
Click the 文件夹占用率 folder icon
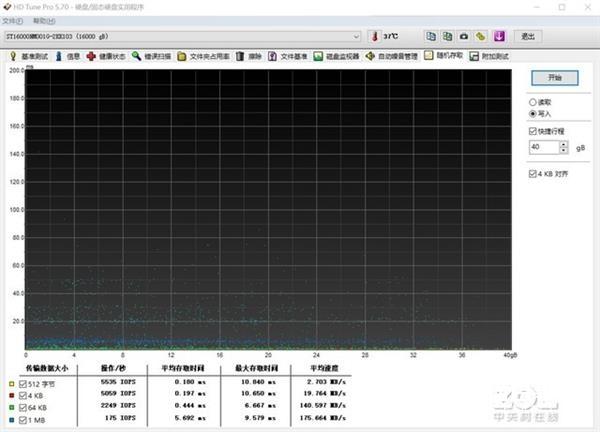point(182,56)
